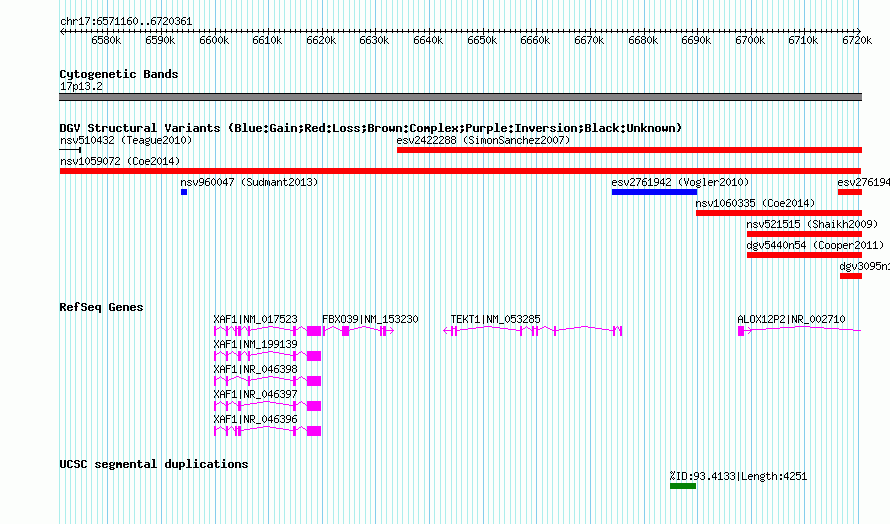The height and width of the screenshot is (524, 890).
Task: Select the XAF1|NR_046398 transcript label
Action: 255,370
